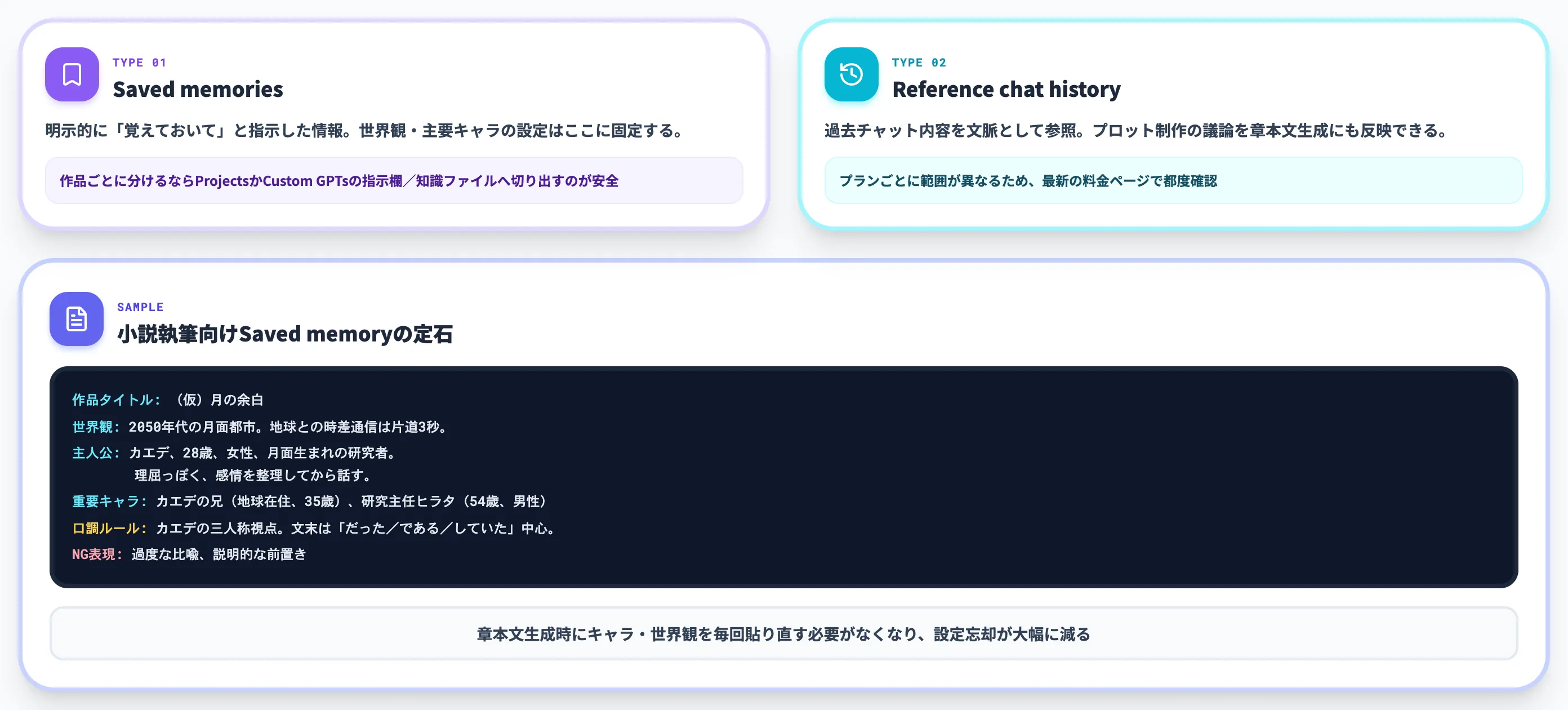Click the 'Saved memories' heading

(x=198, y=90)
